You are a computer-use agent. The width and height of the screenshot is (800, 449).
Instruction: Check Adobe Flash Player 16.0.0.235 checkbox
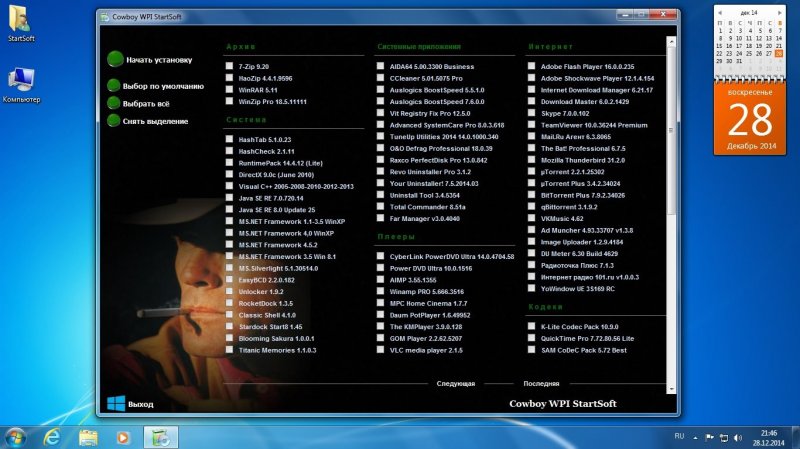click(x=531, y=66)
